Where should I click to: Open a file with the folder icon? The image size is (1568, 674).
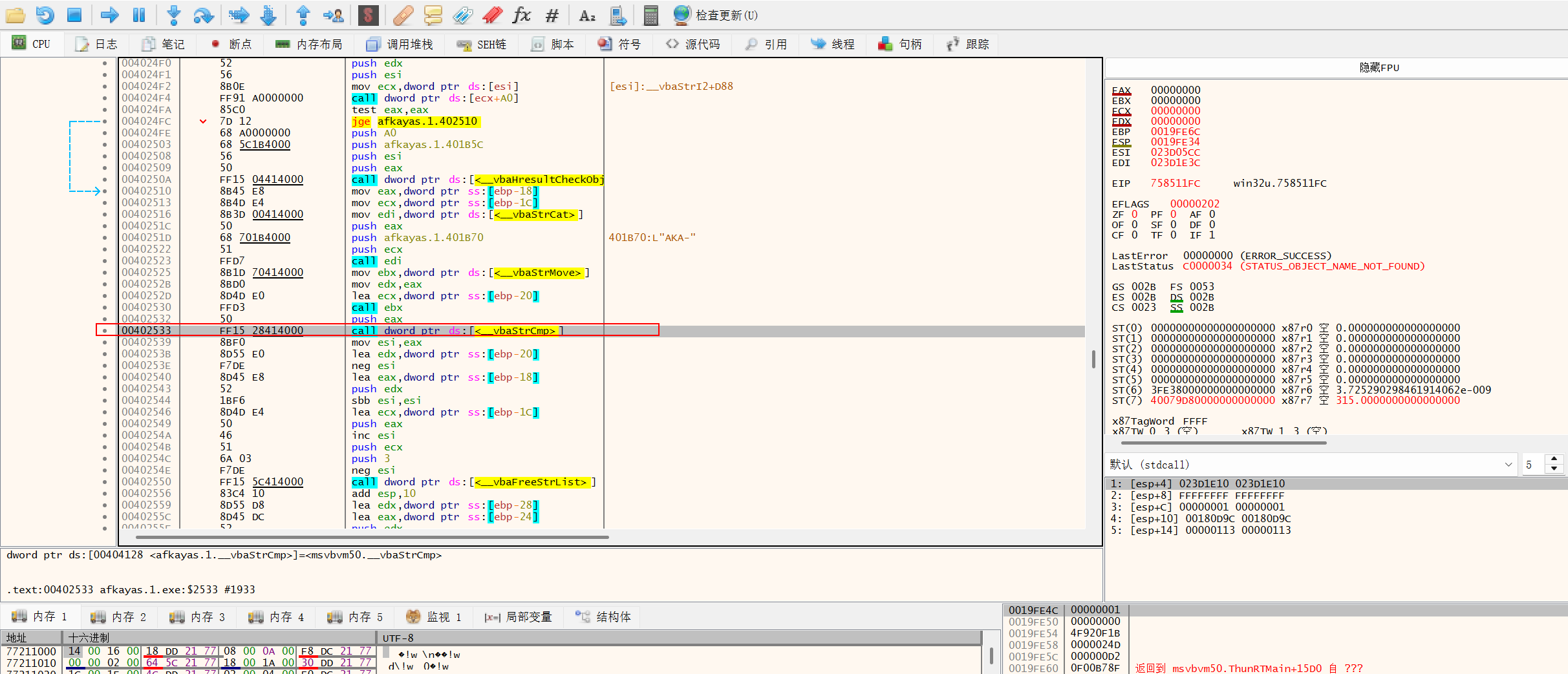14,15
